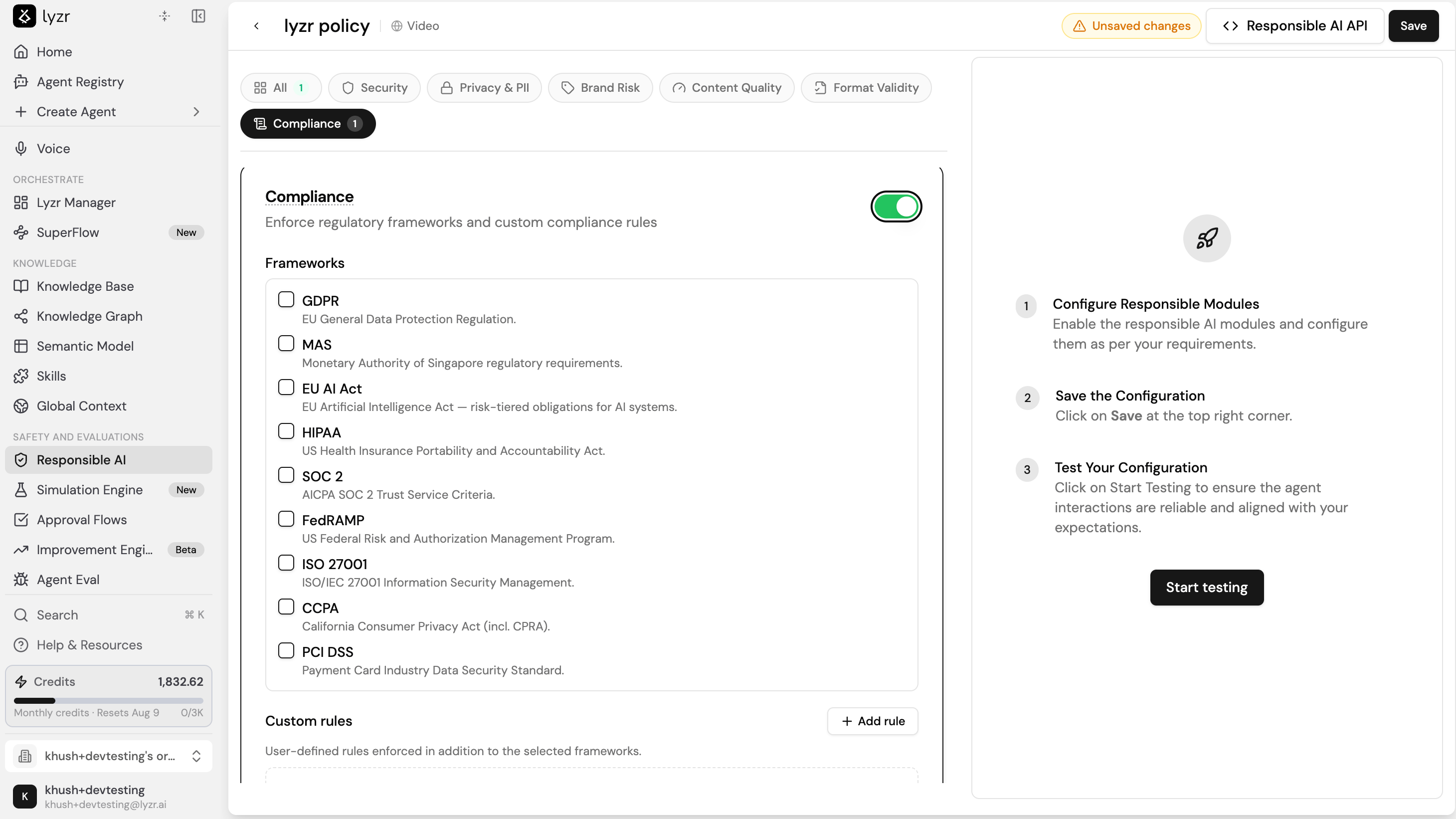
Task: Click the Unsaved changes badge
Action: [x=1131, y=26]
